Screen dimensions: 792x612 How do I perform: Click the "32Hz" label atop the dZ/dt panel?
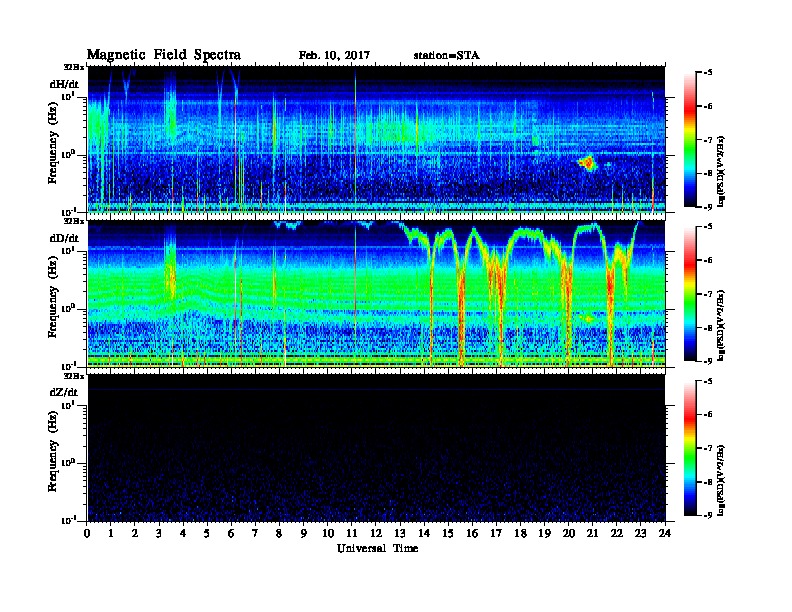coord(73,376)
